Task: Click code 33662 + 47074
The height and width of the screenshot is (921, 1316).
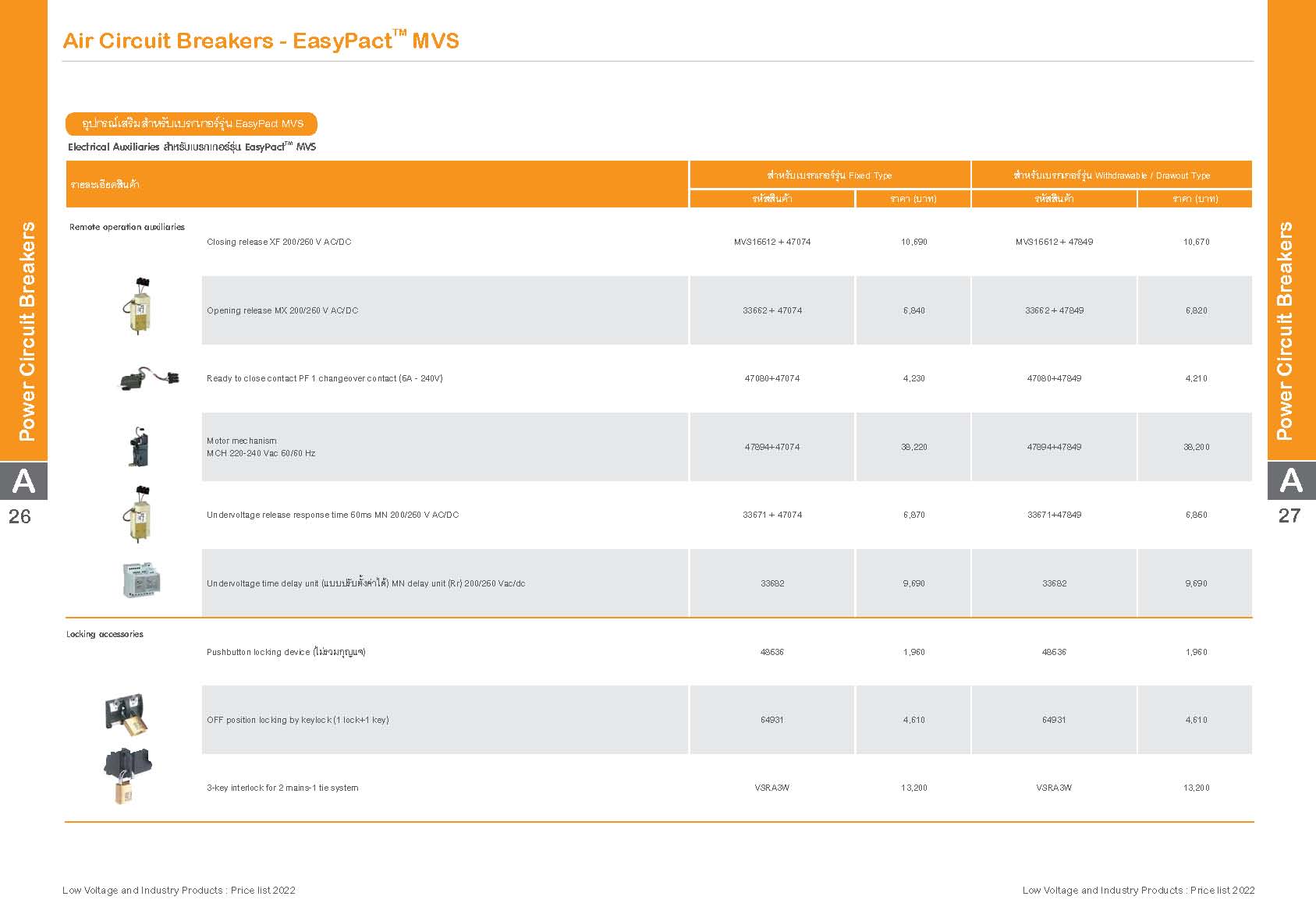Action: pos(772,310)
